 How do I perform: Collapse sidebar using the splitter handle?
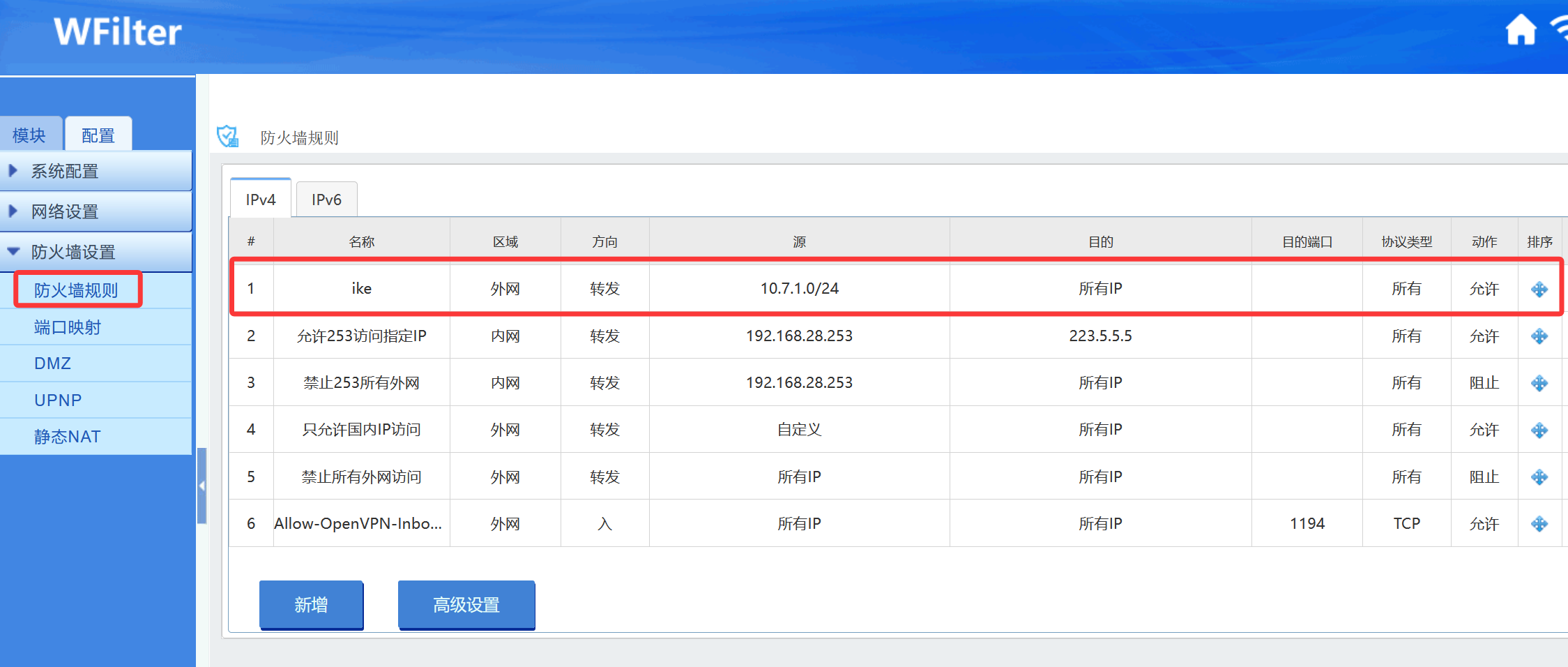202,486
